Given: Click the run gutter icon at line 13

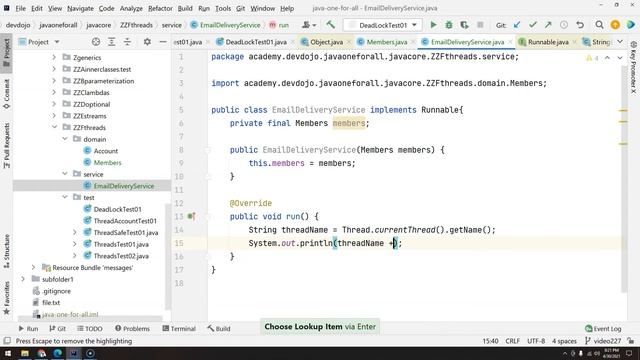Looking at the screenshot, I should point(191,216).
